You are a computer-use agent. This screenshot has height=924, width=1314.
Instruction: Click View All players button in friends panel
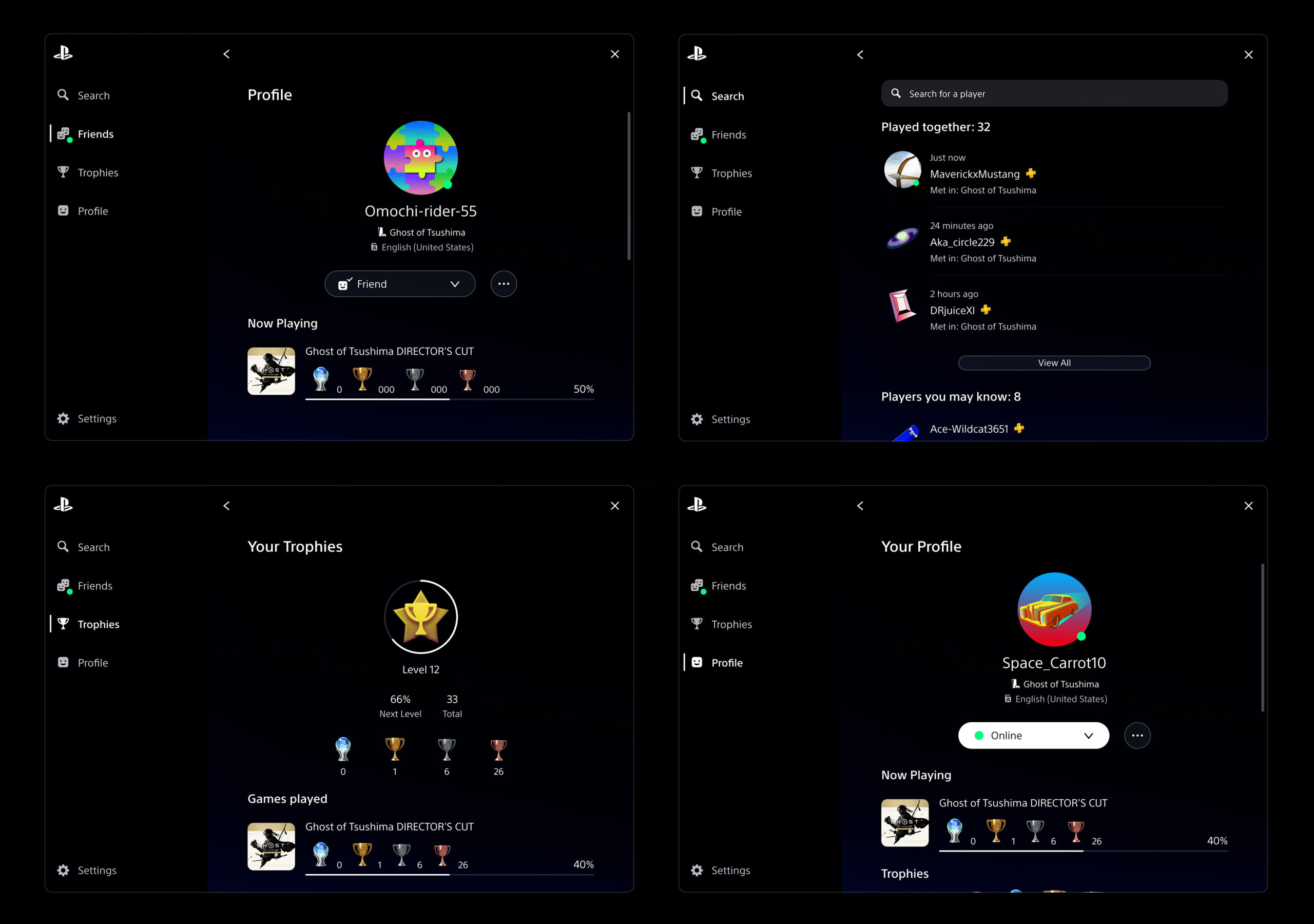click(x=1054, y=362)
